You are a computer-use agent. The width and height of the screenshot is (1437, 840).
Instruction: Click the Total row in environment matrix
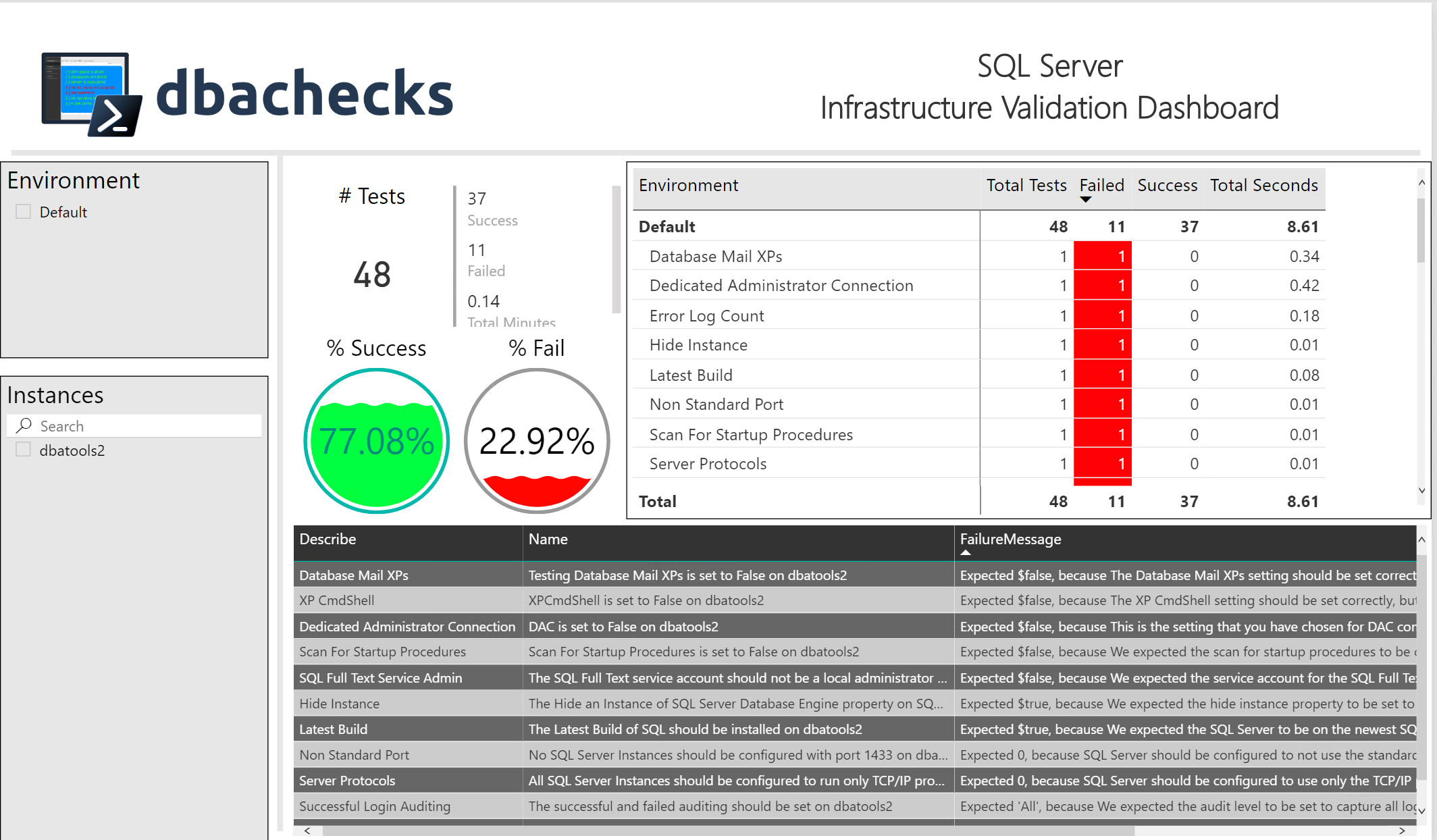[x=978, y=501]
